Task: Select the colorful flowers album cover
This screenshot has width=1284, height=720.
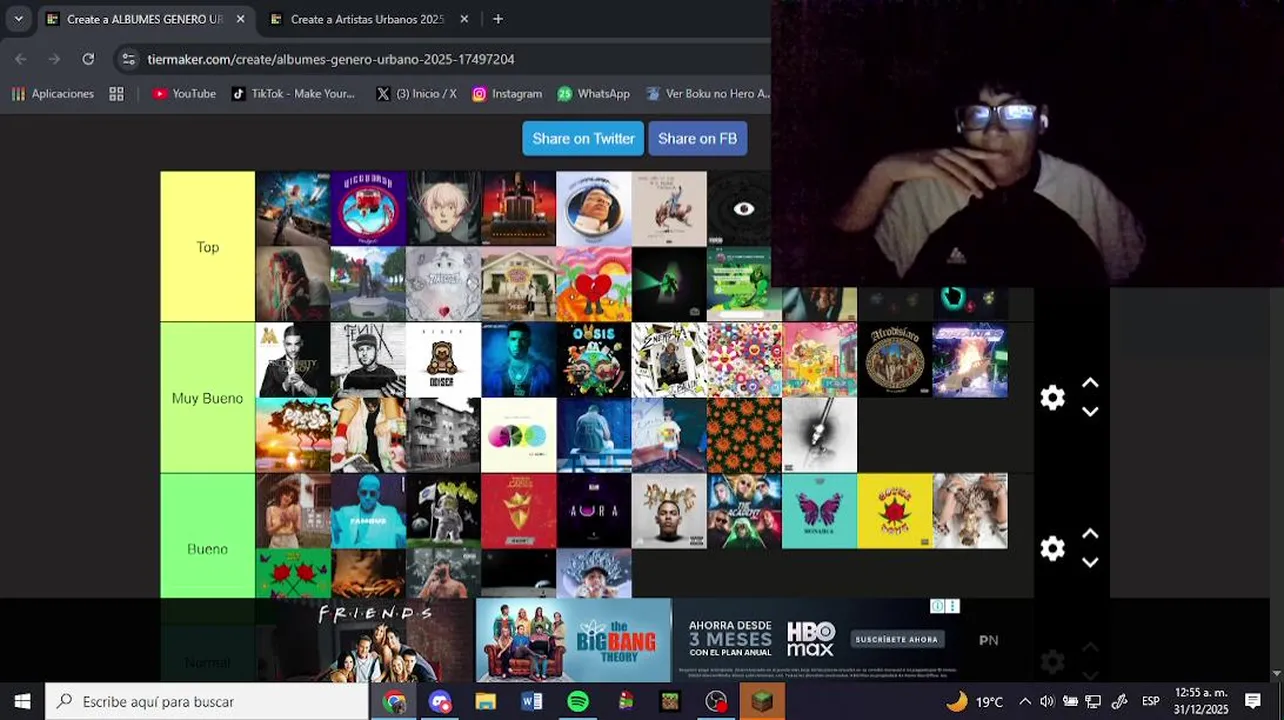Action: (x=744, y=360)
